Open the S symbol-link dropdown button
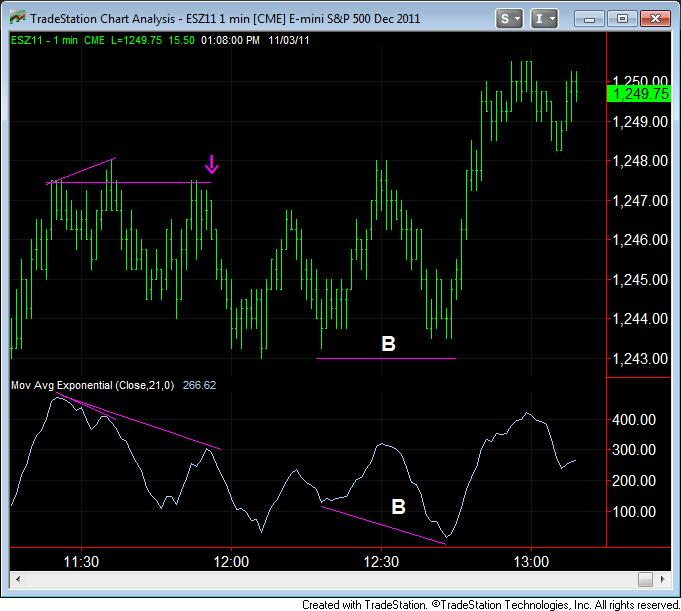681x611 pixels. pyautogui.click(x=509, y=19)
